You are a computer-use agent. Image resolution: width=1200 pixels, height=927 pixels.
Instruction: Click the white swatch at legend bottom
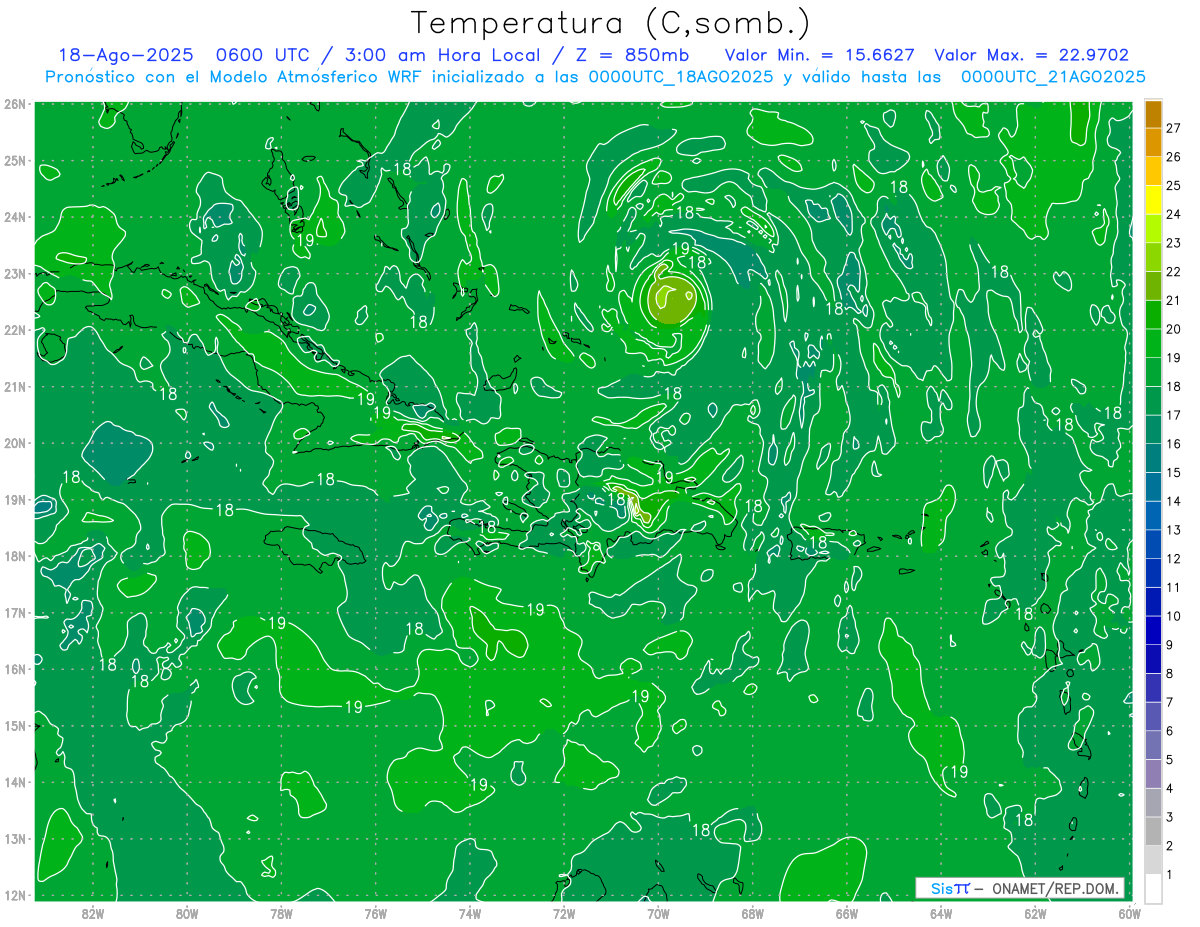coord(1153,889)
